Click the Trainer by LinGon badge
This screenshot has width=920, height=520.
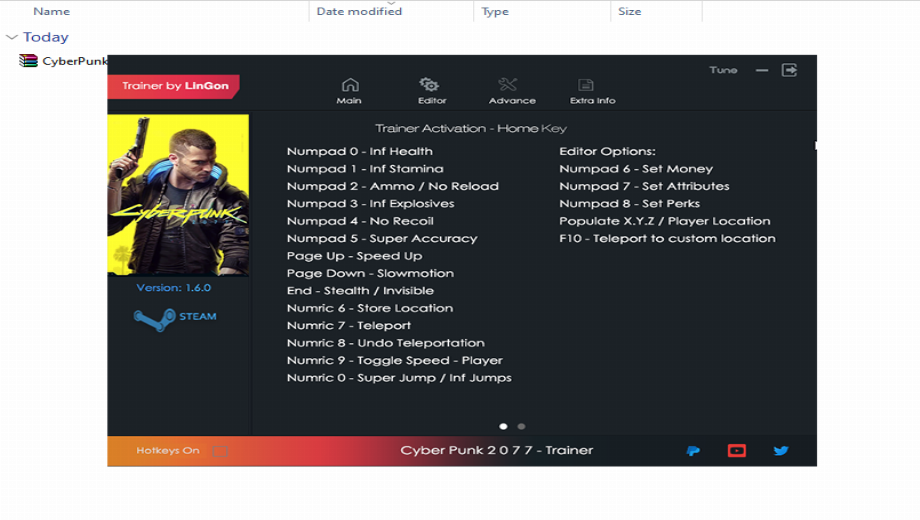(173, 86)
